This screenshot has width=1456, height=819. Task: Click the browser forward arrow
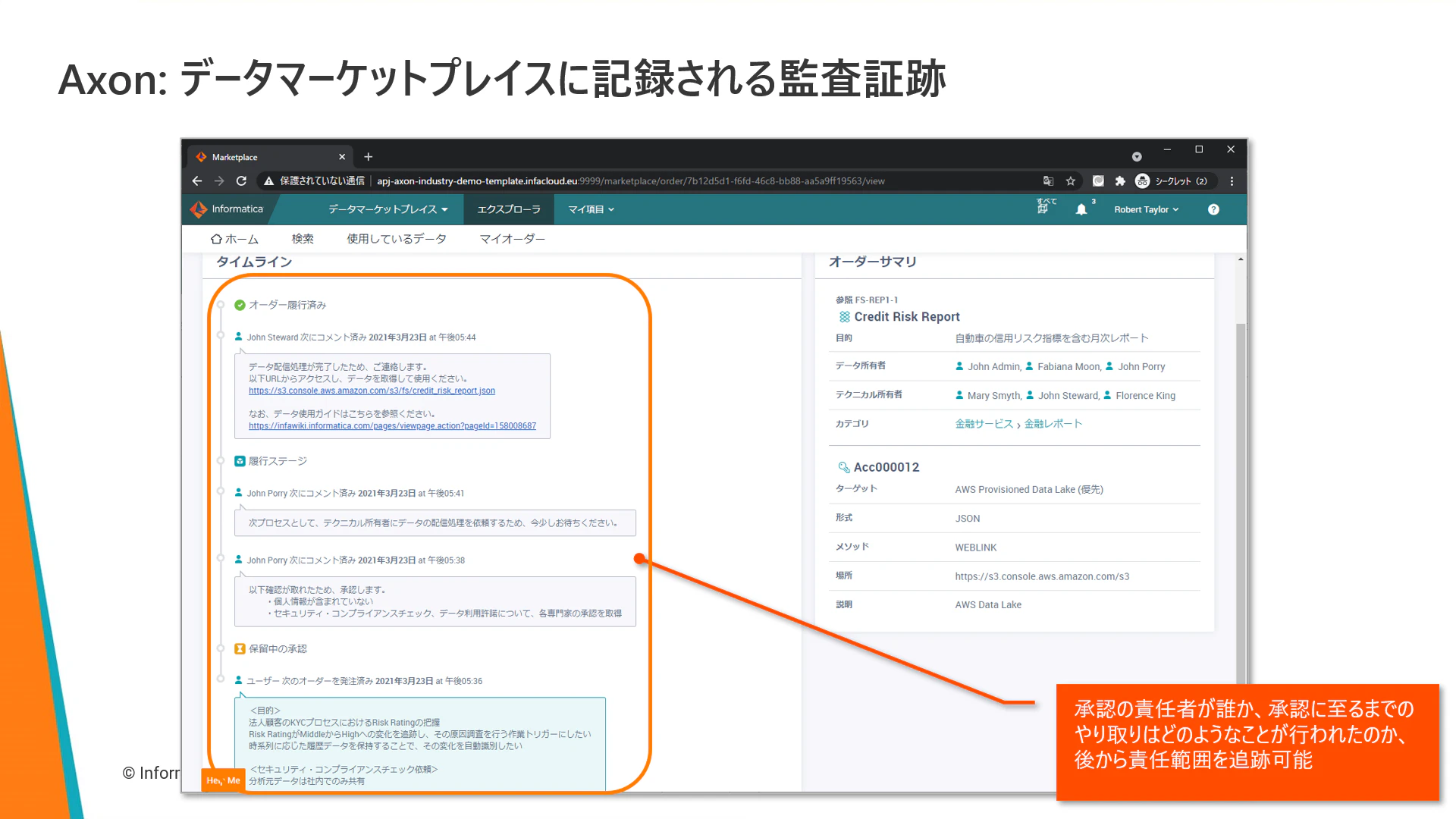219,181
